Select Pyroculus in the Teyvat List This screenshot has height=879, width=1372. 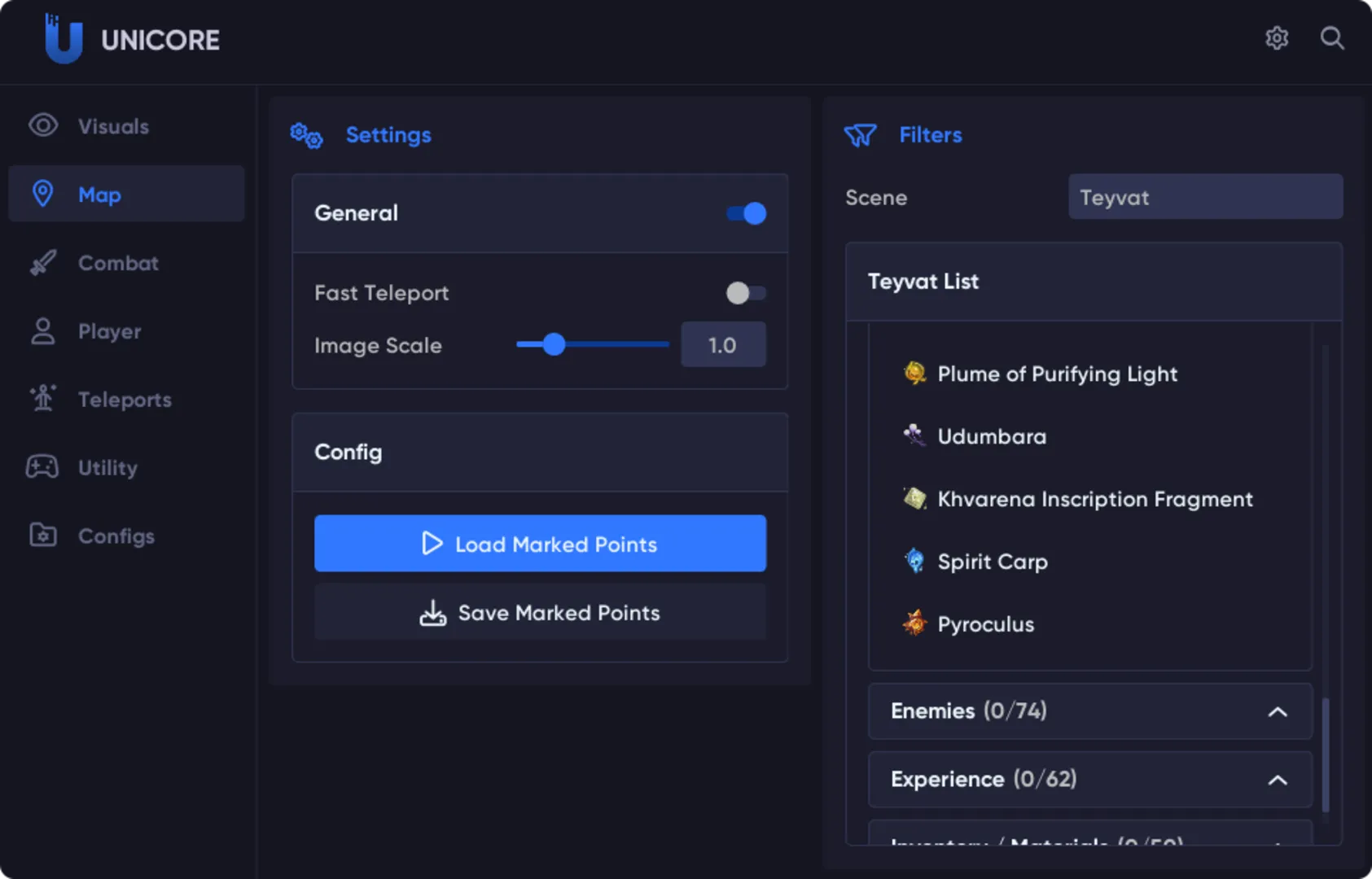[985, 623]
